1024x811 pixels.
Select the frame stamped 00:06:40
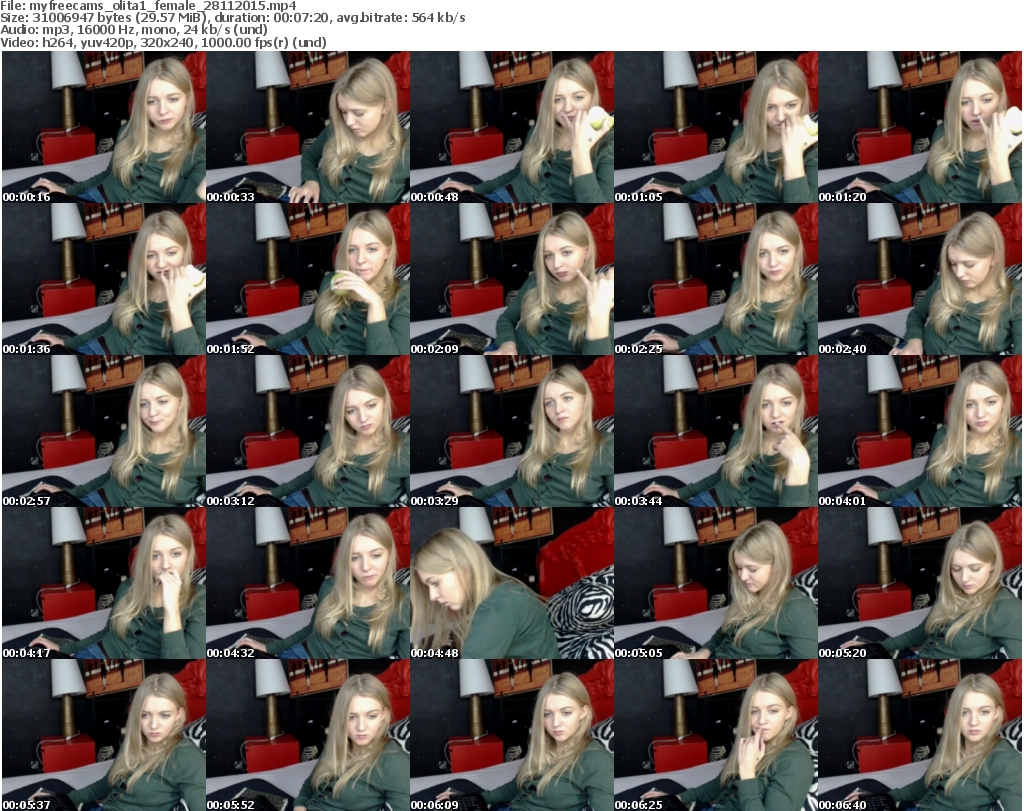pos(920,735)
